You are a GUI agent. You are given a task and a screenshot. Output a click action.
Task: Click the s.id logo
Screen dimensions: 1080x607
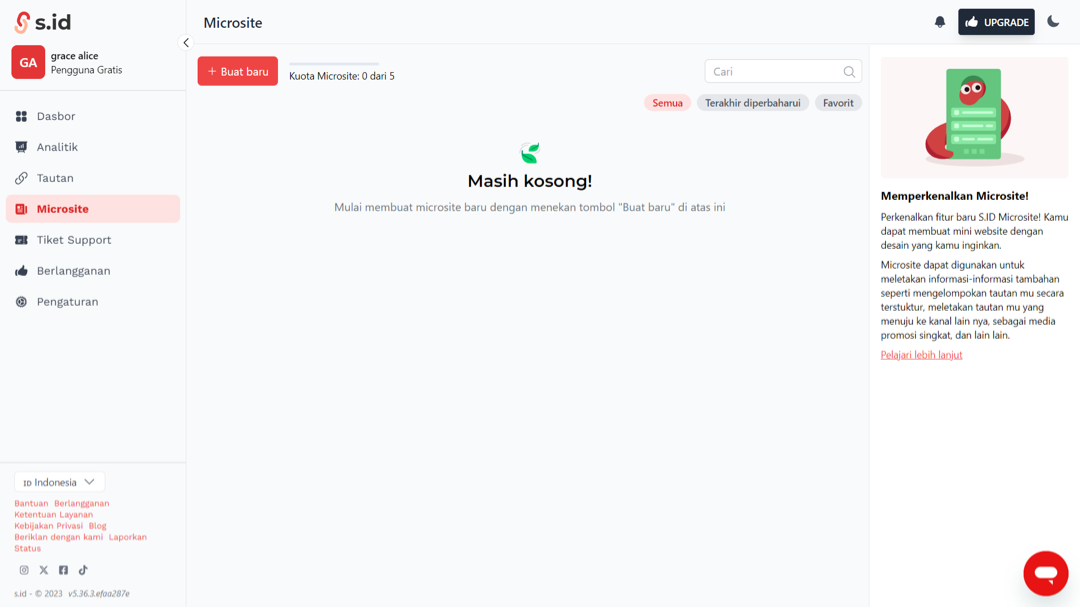[42, 22]
